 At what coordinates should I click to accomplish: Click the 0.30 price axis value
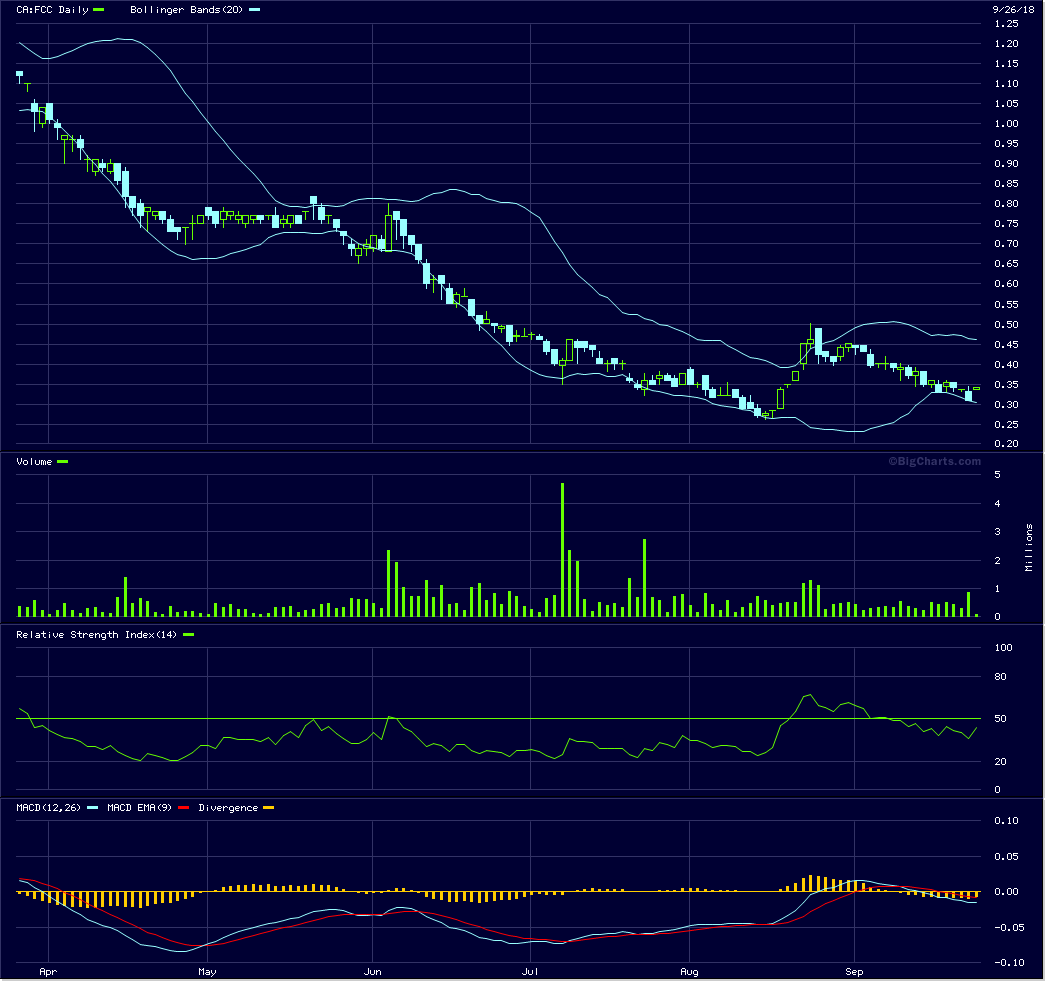click(x=1006, y=405)
